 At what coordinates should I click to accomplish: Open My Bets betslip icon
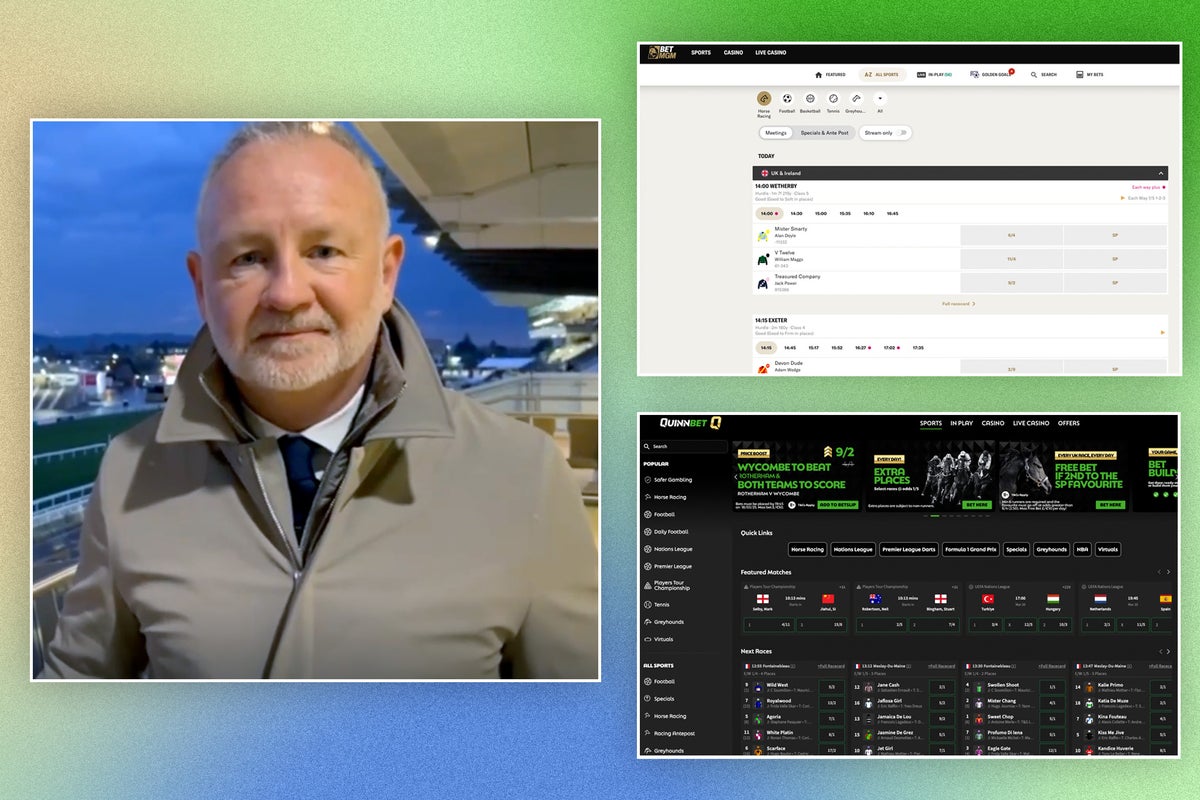tap(1080, 75)
